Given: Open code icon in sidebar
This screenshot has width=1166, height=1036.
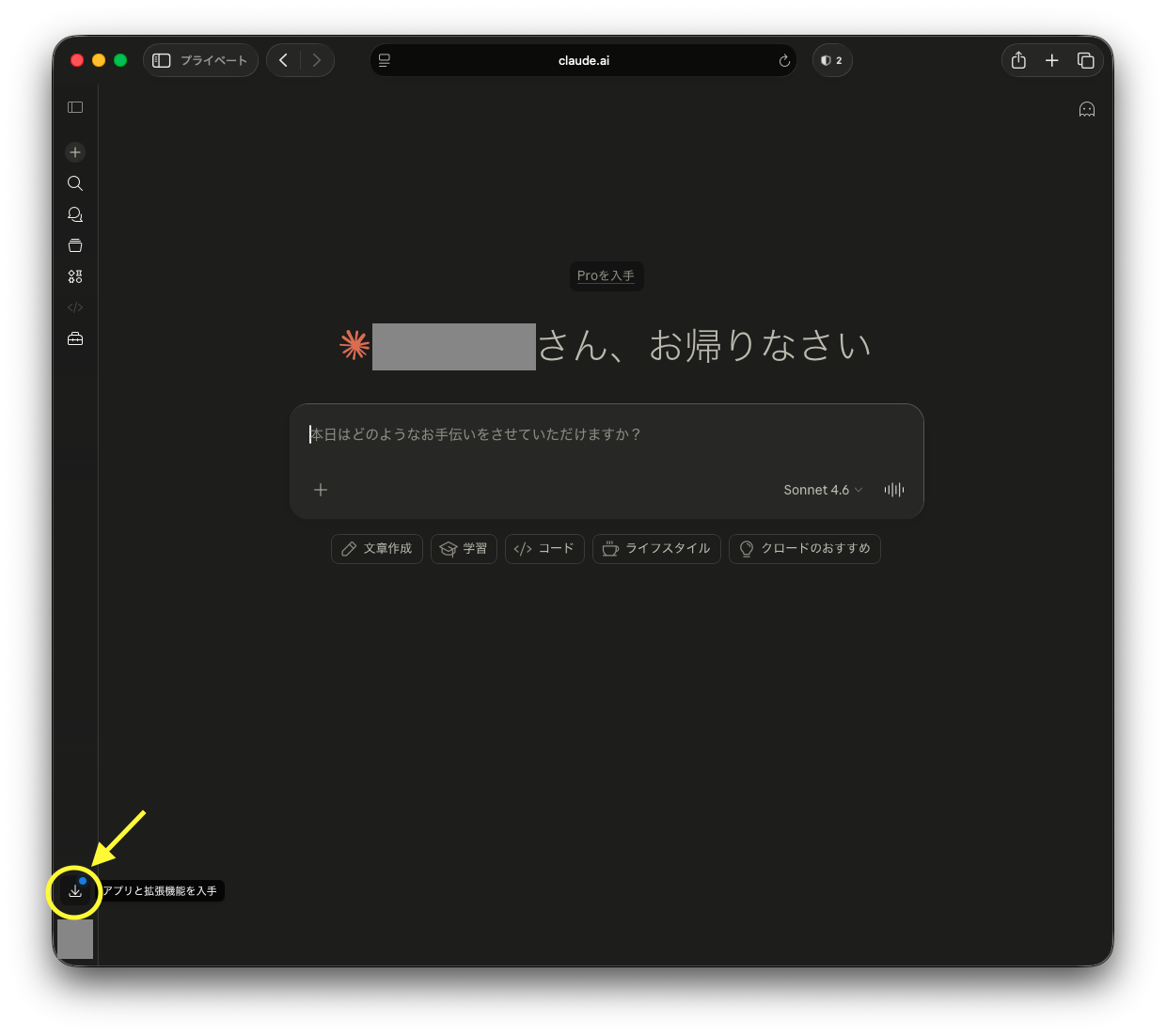Looking at the screenshot, I should [x=75, y=307].
